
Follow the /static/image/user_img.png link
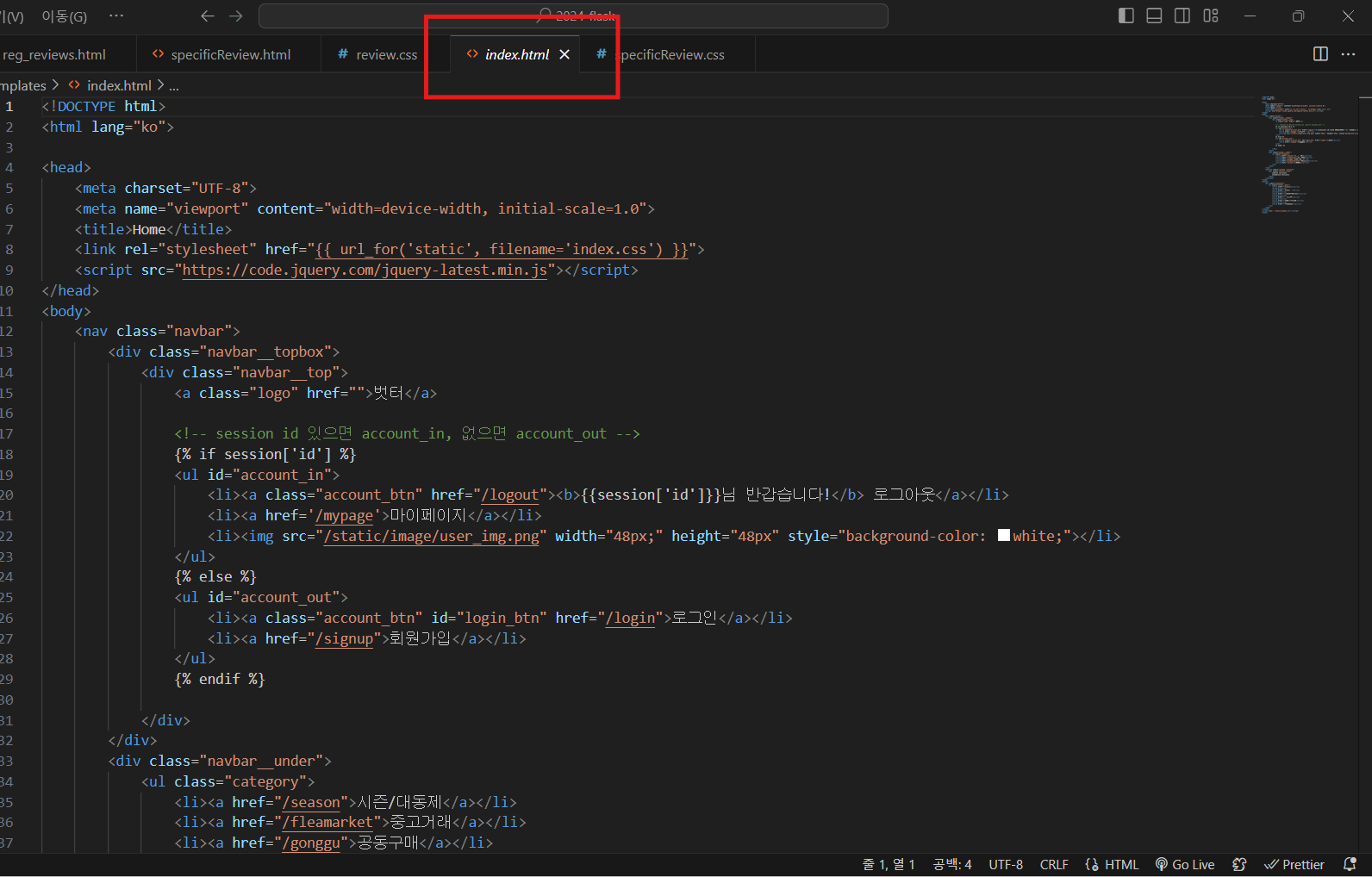tap(432, 536)
